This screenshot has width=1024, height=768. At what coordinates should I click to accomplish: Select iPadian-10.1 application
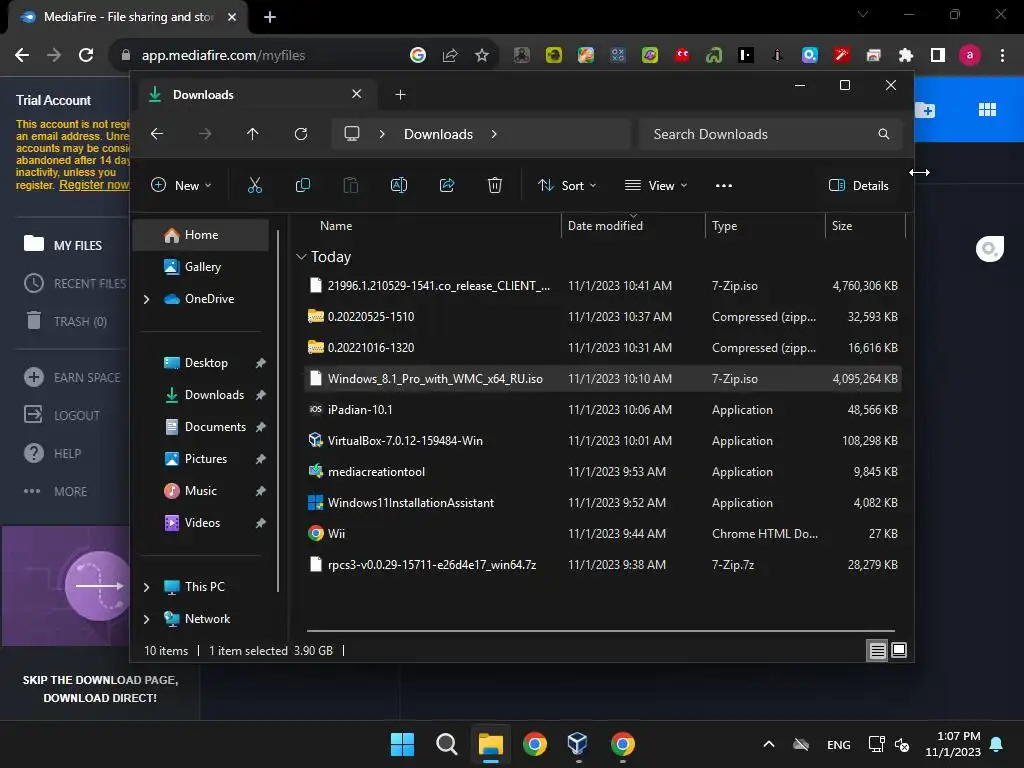603,410
